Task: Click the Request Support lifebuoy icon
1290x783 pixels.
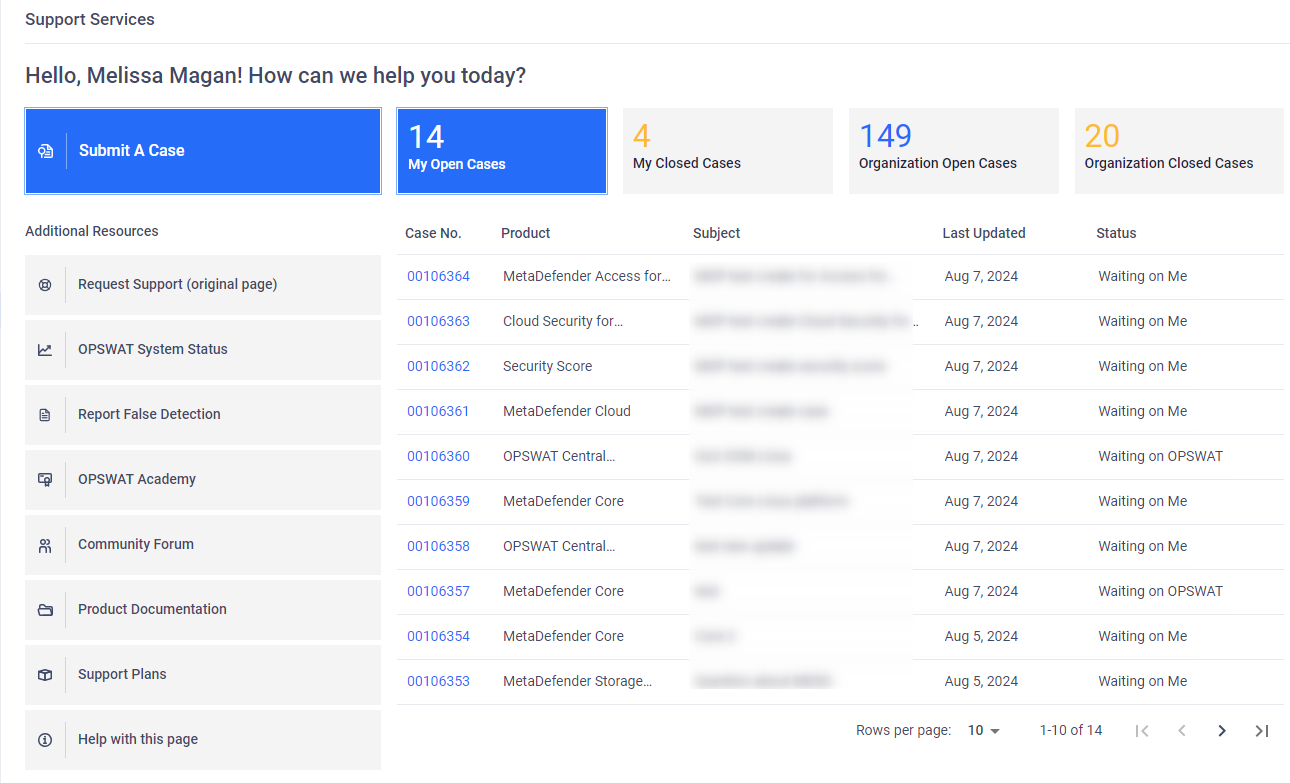Action: tap(45, 285)
